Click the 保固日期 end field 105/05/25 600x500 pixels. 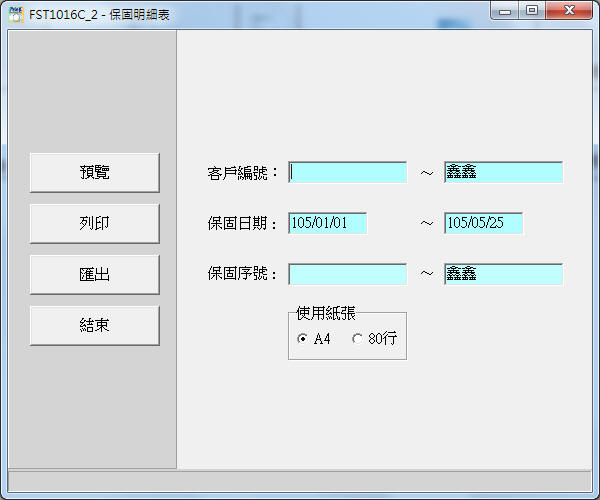click(x=483, y=223)
